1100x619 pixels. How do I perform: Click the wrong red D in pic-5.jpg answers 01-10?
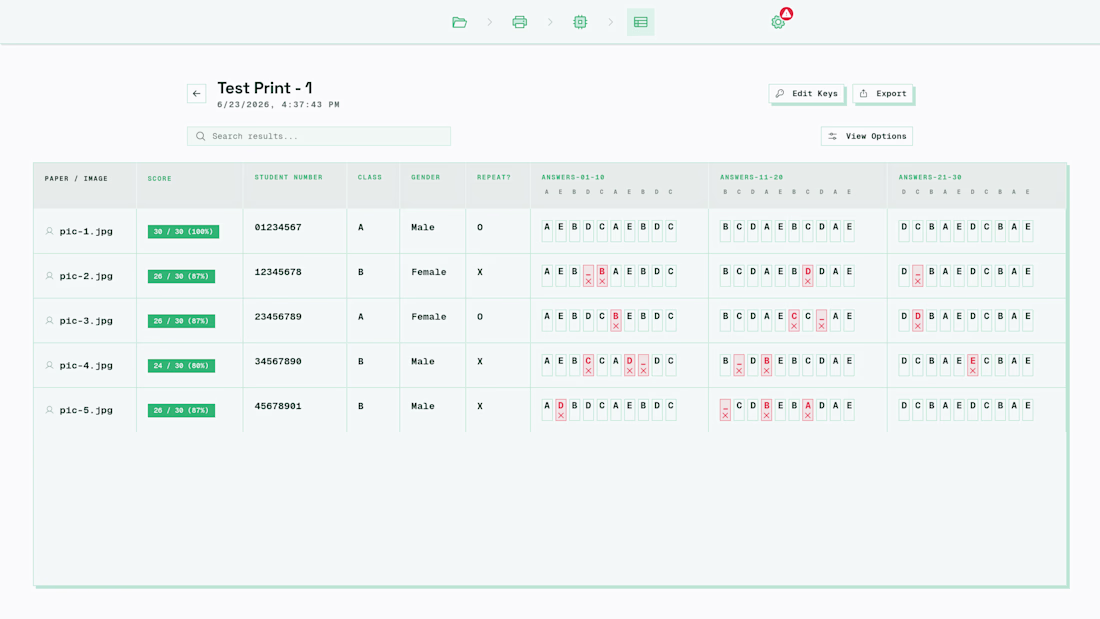pos(561,410)
